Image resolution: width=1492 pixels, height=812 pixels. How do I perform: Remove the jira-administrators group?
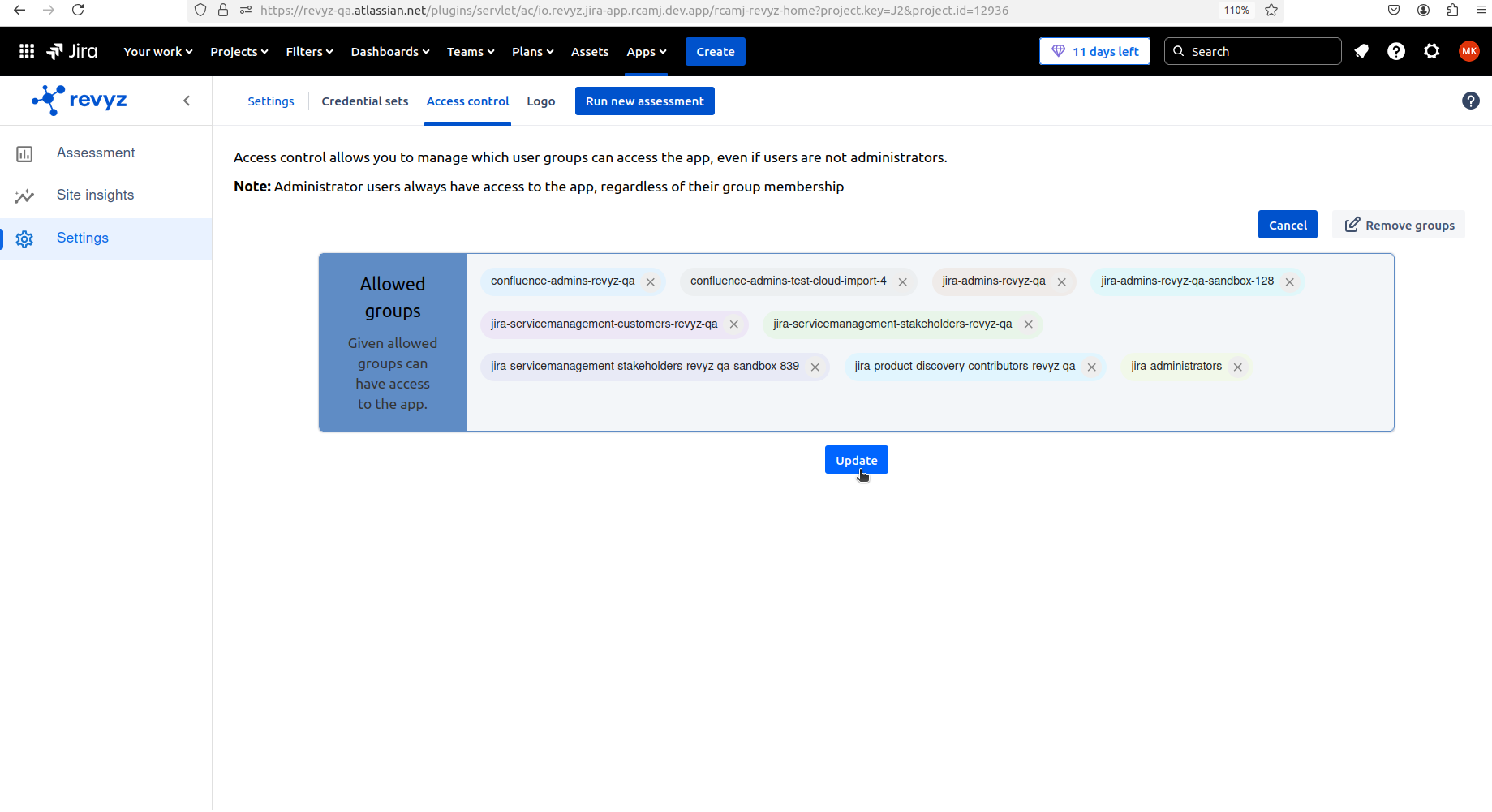(x=1238, y=367)
